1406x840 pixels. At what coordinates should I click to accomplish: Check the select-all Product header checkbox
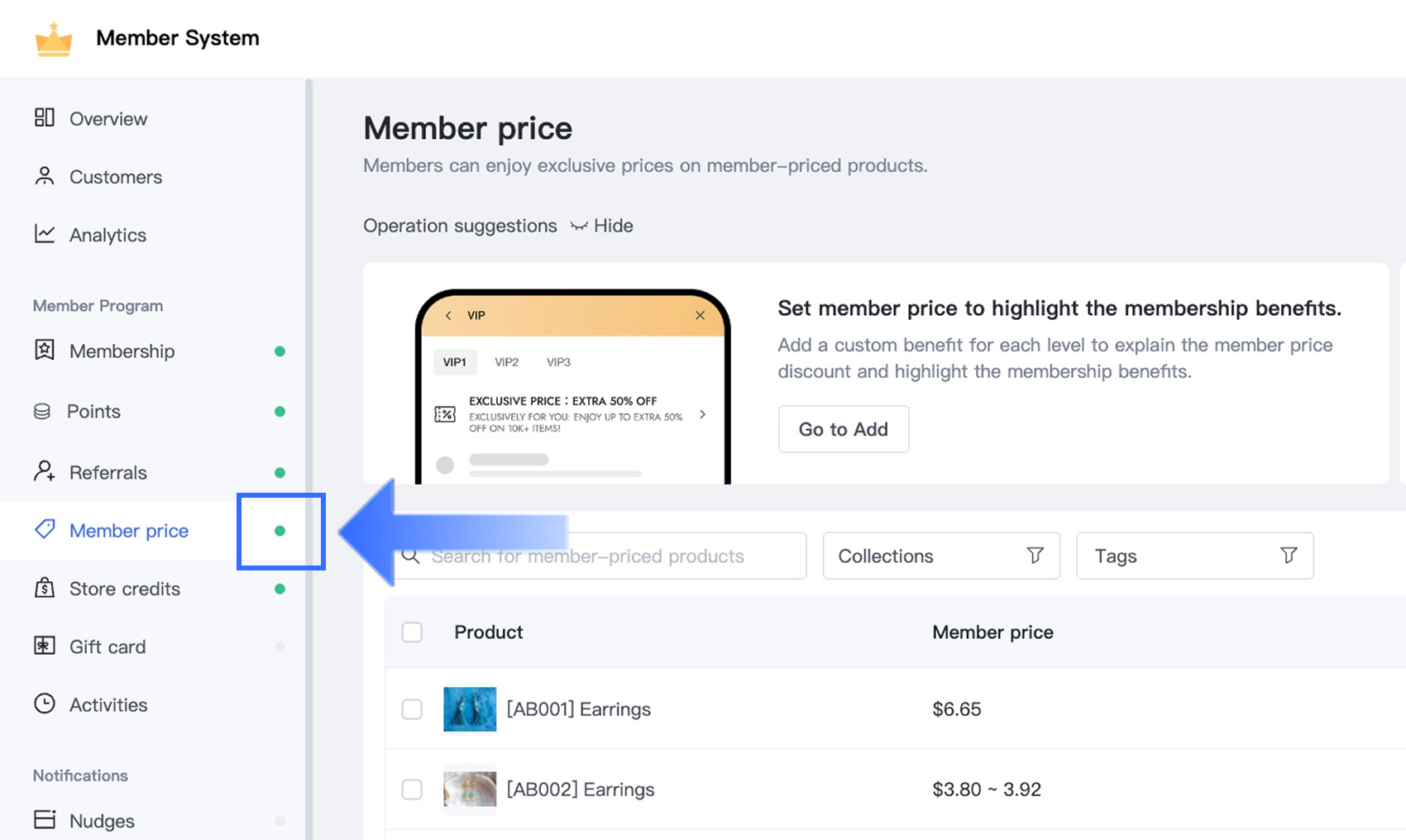click(x=412, y=632)
